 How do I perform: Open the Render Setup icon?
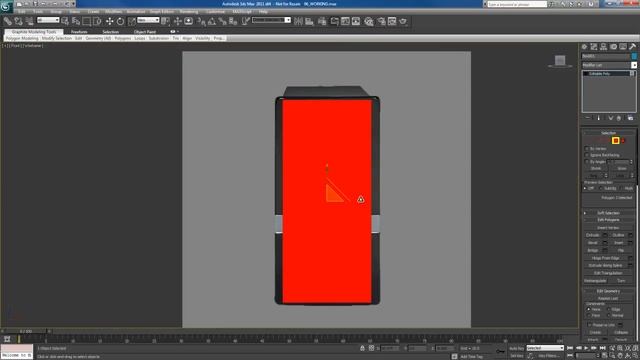pyautogui.click(x=381, y=21)
